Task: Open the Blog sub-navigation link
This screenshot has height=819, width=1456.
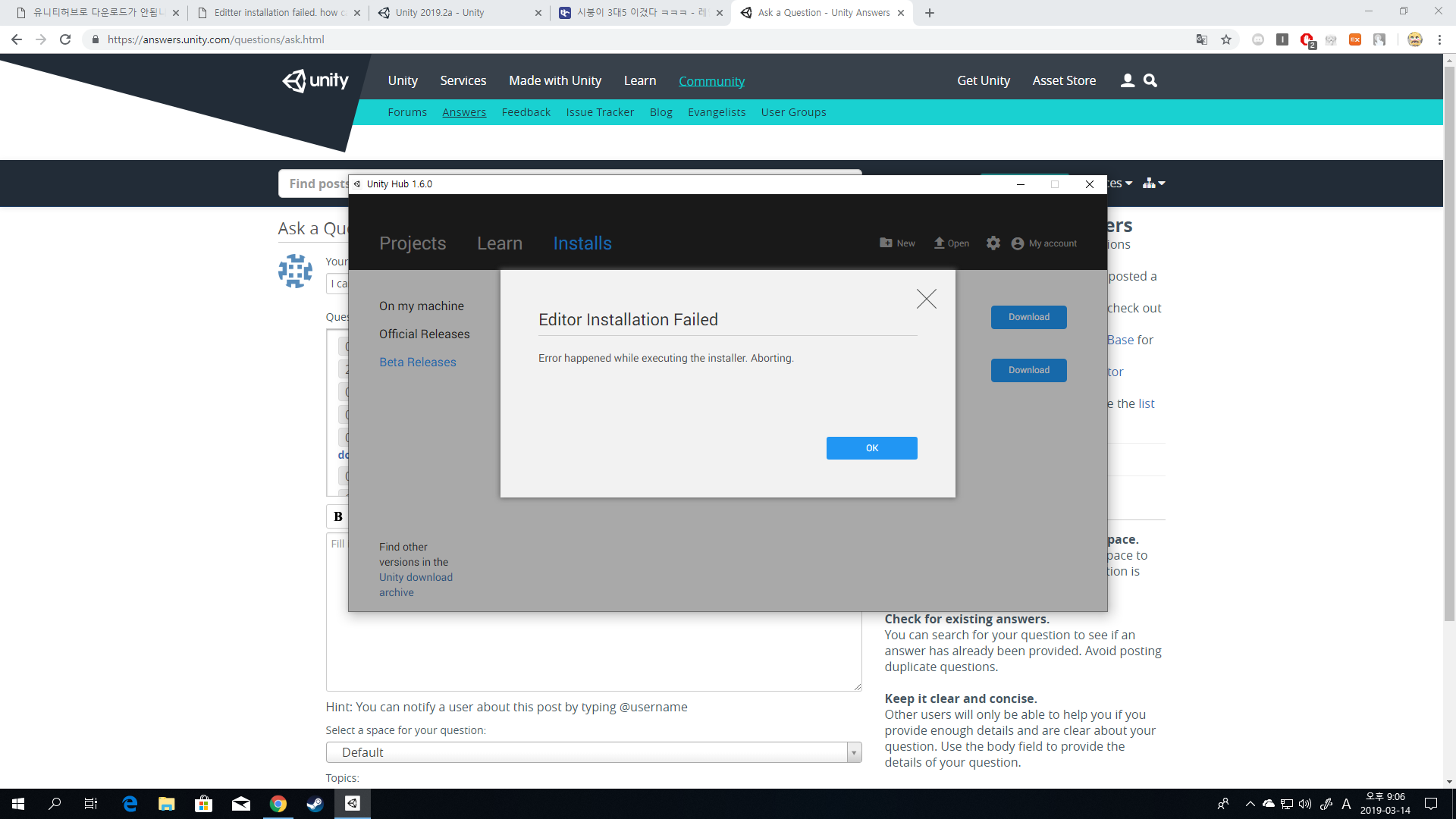Action: 661,112
